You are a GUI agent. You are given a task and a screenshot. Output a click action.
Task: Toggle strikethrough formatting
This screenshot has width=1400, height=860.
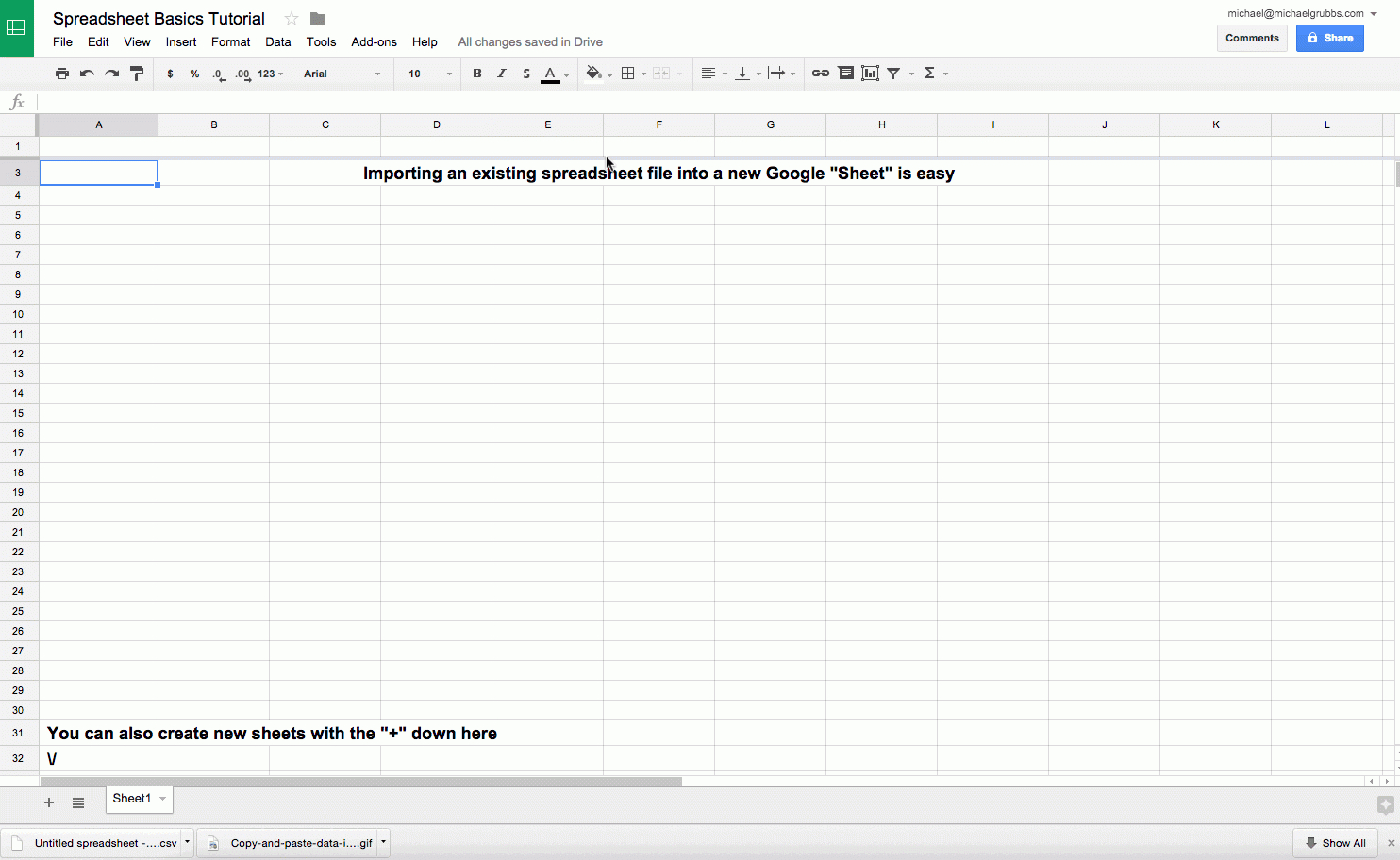click(x=525, y=73)
